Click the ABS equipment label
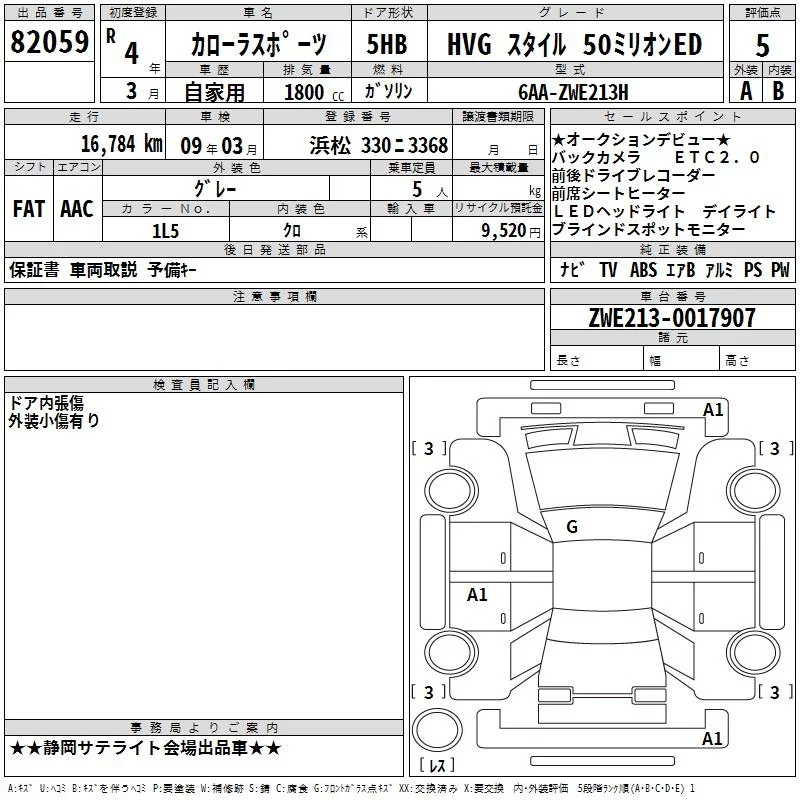800x800 pixels. (x=643, y=269)
